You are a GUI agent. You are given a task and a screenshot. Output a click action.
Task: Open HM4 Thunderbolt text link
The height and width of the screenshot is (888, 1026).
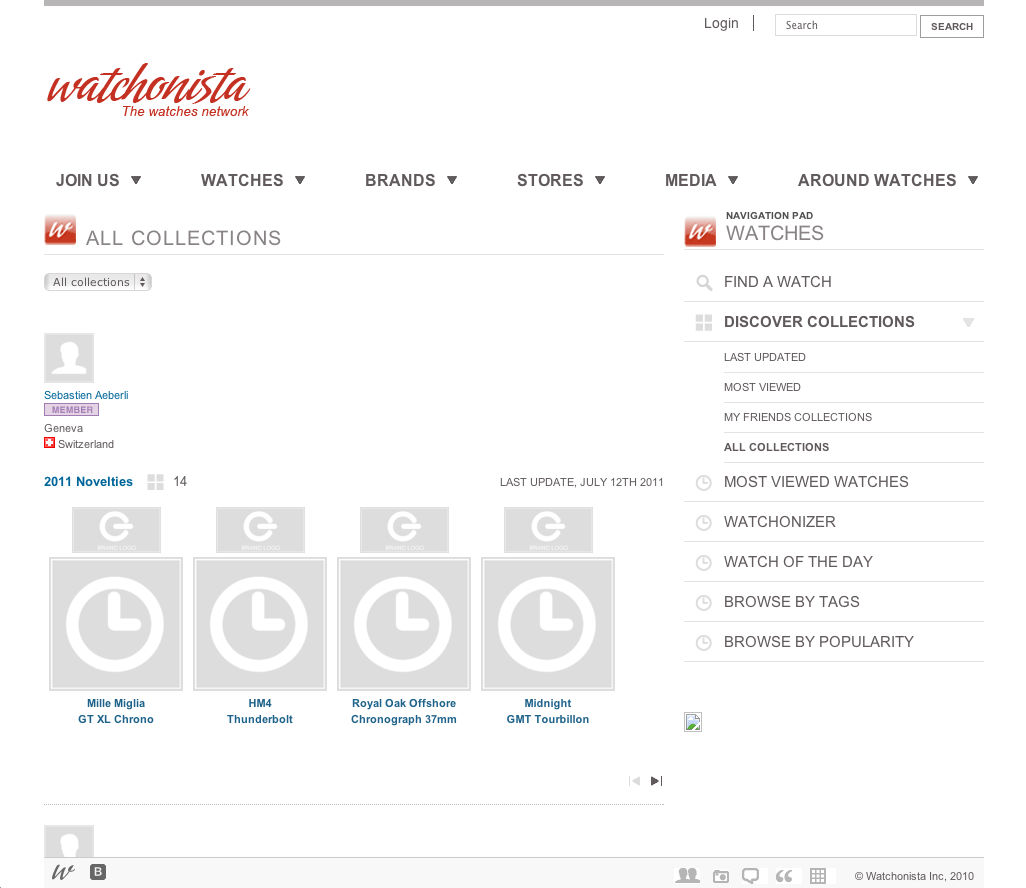coord(260,711)
